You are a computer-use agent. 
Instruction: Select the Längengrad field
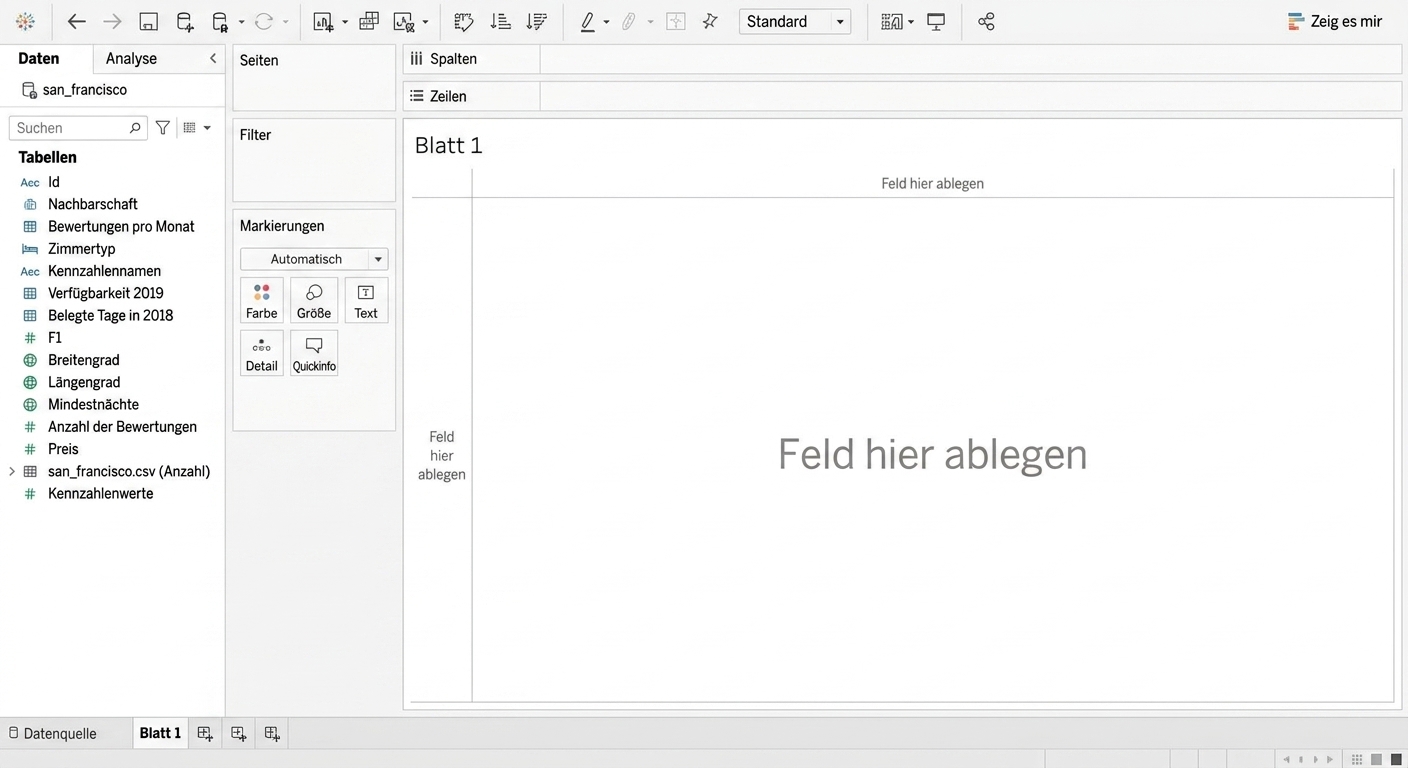click(x=84, y=382)
